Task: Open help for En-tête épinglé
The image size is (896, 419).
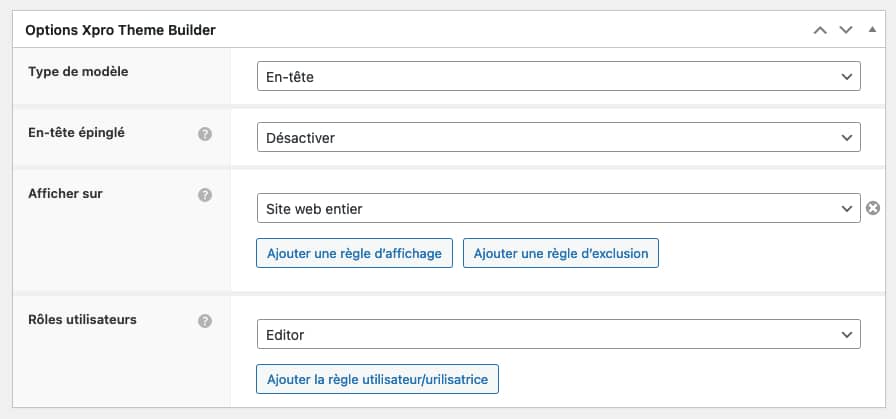Action: point(205,134)
